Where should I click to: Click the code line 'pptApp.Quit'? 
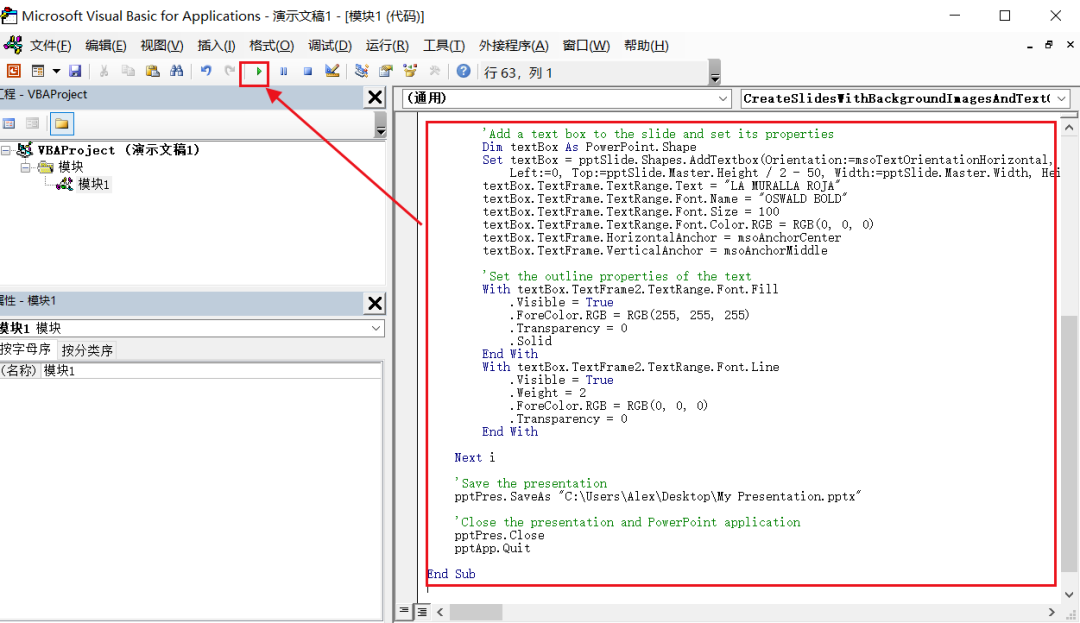point(492,549)
